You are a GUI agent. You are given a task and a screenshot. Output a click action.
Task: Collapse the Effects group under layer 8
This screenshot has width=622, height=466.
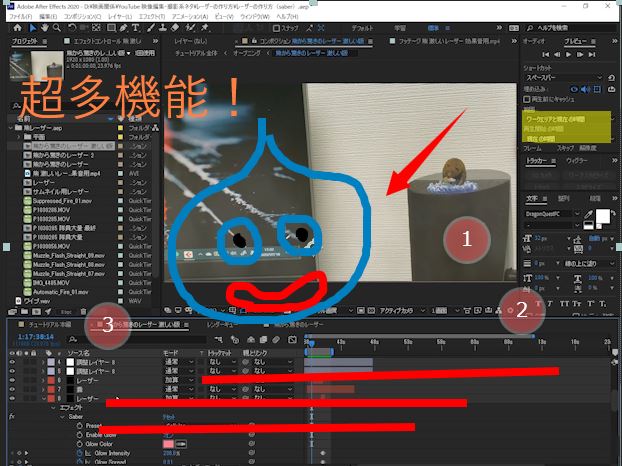[x=53, y=408]
